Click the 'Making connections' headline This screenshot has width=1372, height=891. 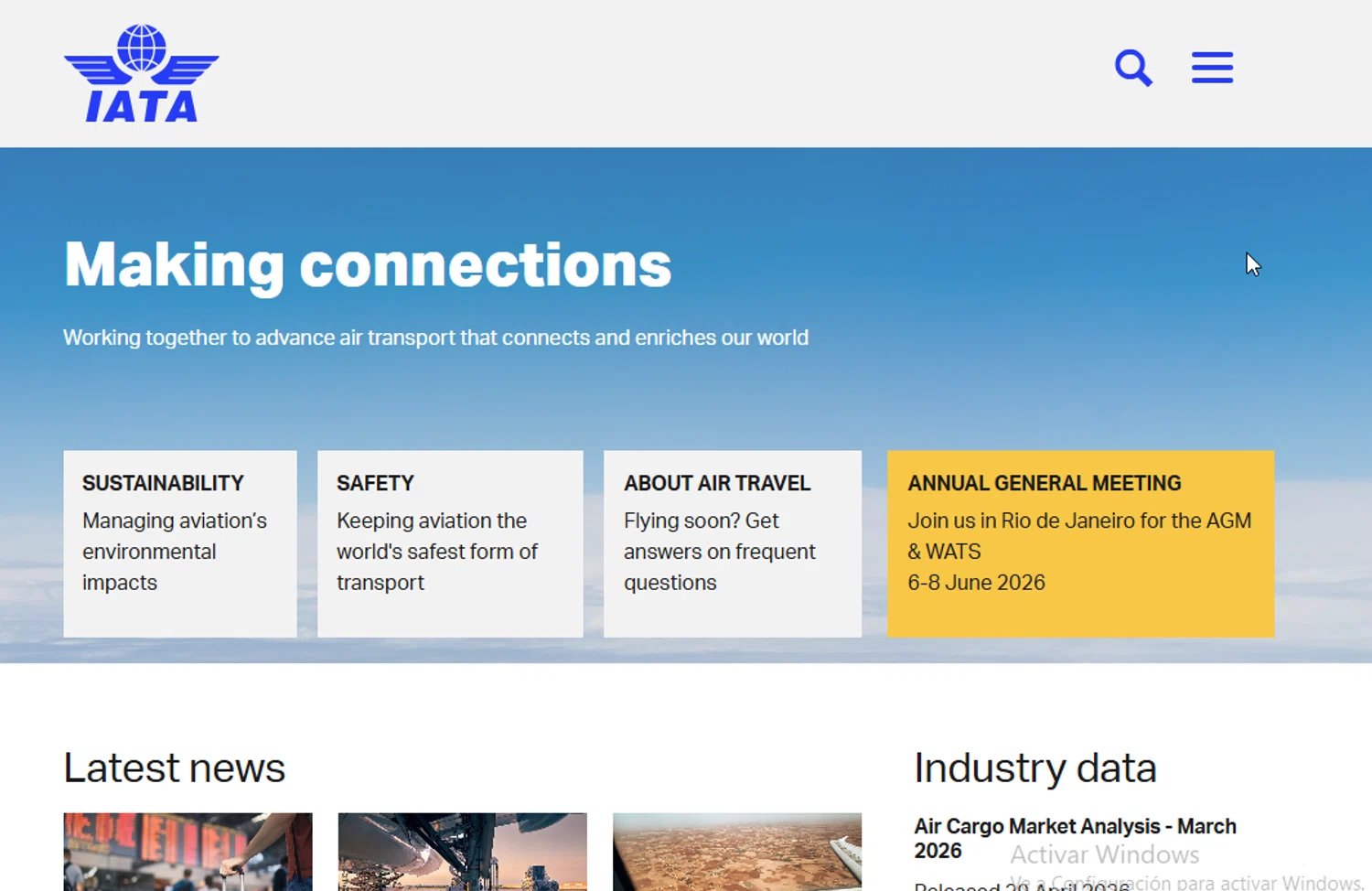[x=368, y=265]
